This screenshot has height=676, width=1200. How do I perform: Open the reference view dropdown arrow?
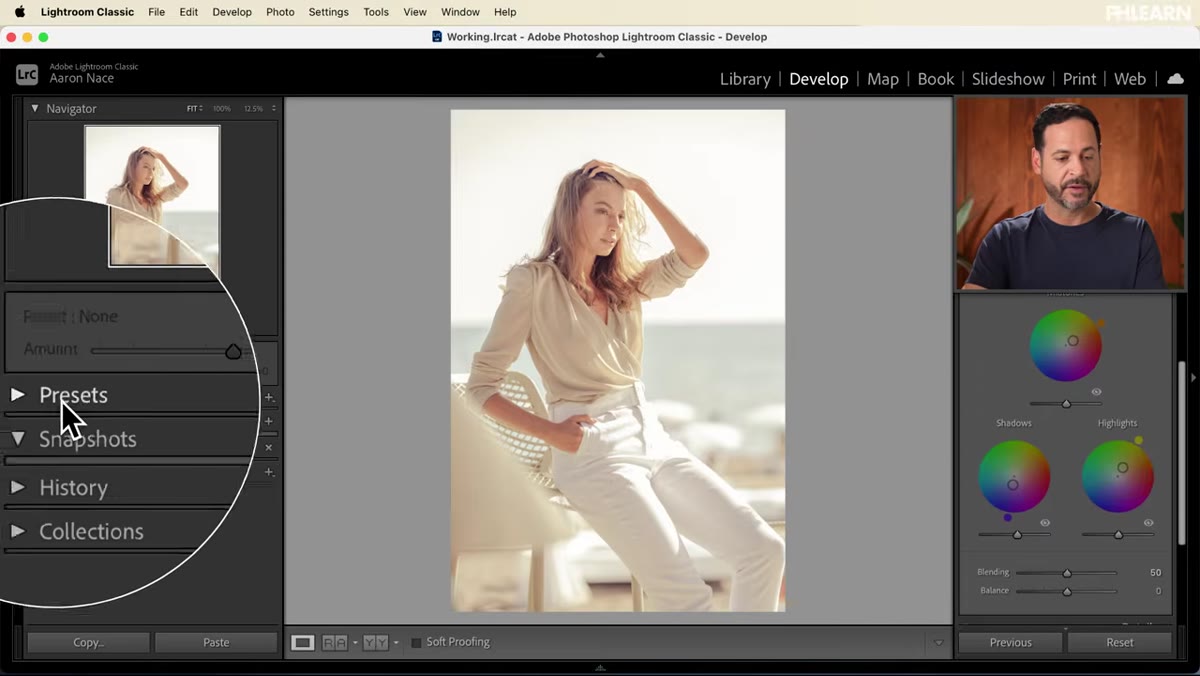pos(355,642)
